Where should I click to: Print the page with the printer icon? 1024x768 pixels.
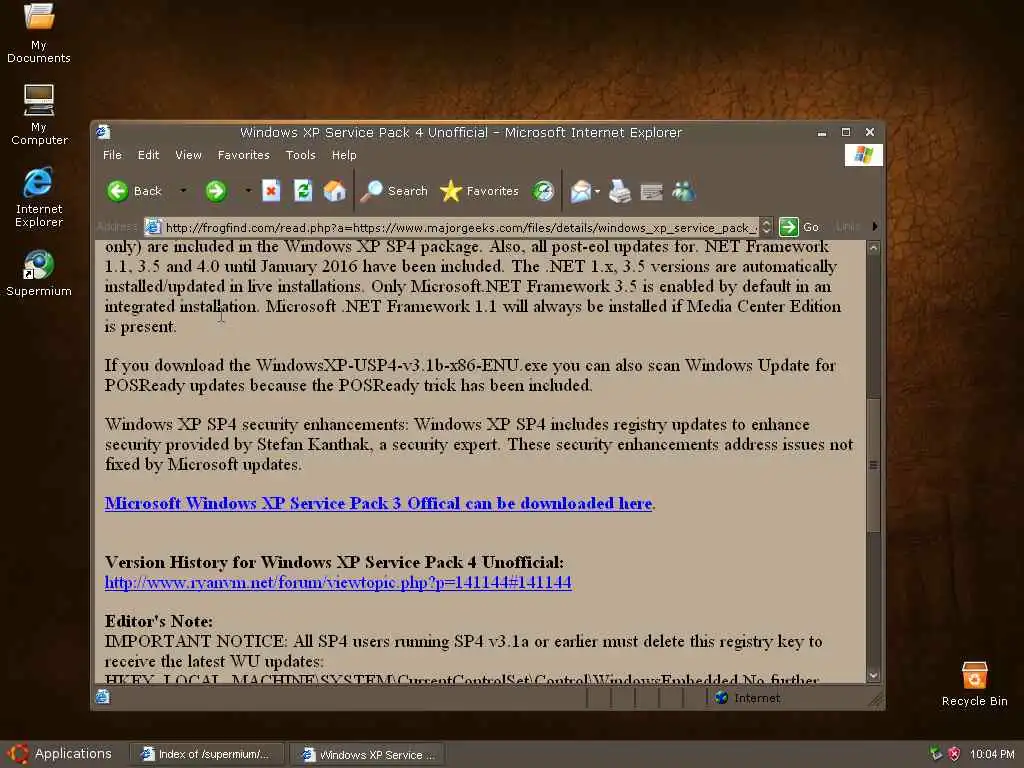620,191
